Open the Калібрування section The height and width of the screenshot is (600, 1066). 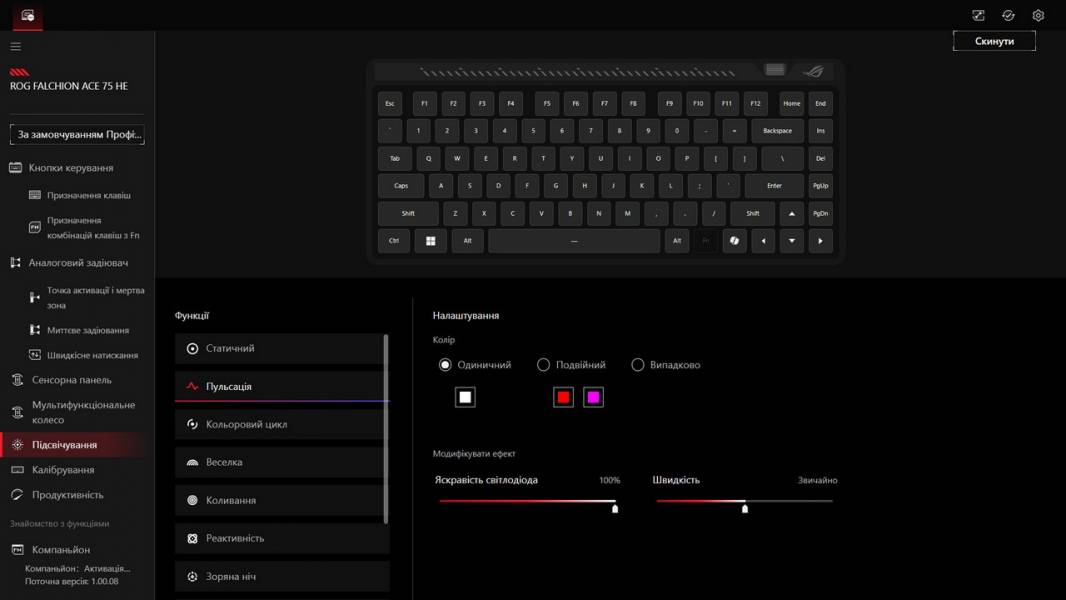[x=63, y=470]
